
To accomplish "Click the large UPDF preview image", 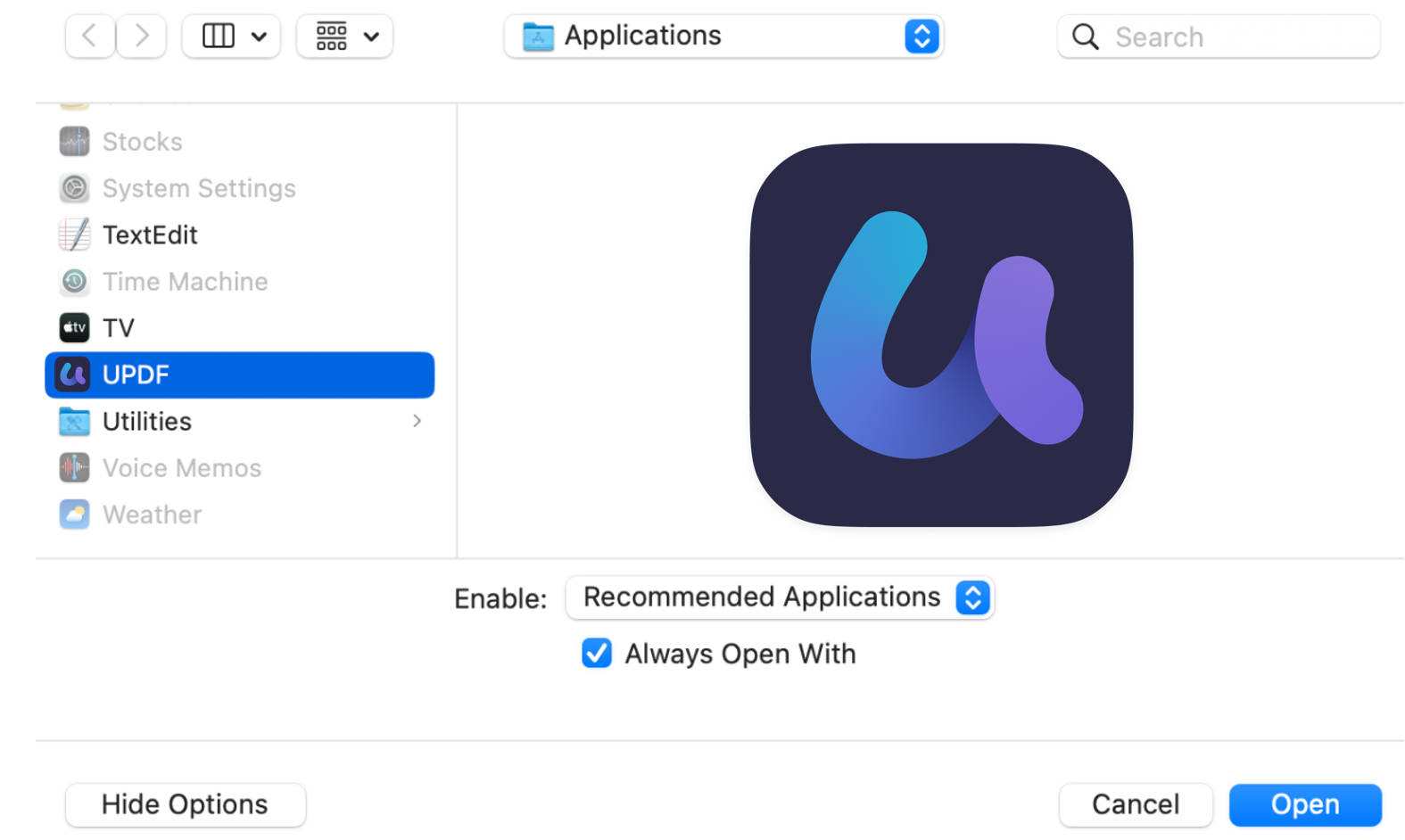I will 941,335.
